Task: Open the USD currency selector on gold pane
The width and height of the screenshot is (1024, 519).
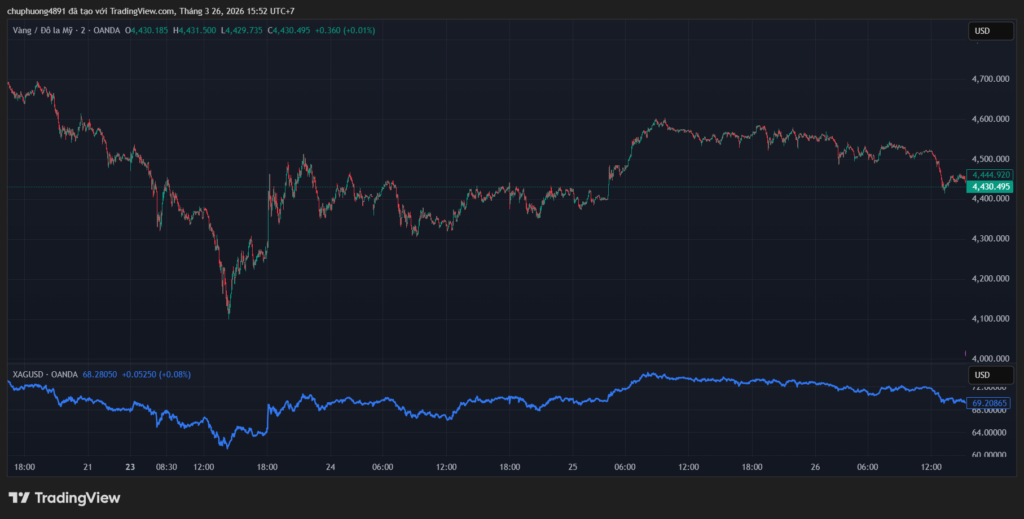Action: click(982, 31)
